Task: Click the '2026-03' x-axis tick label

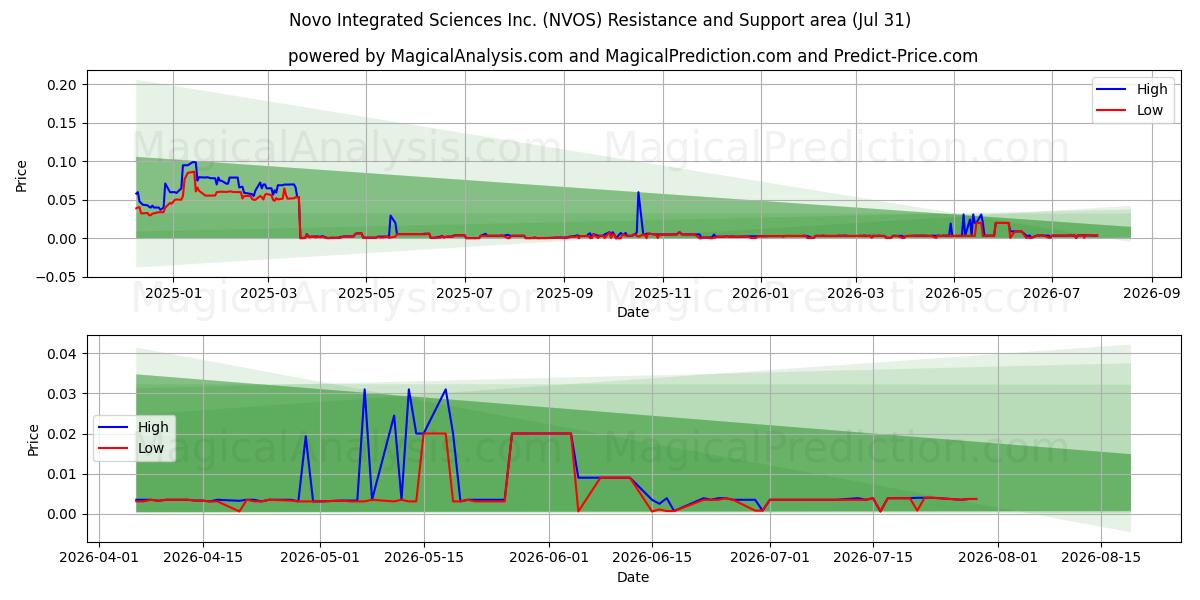Action: click(x=855, y=294)
